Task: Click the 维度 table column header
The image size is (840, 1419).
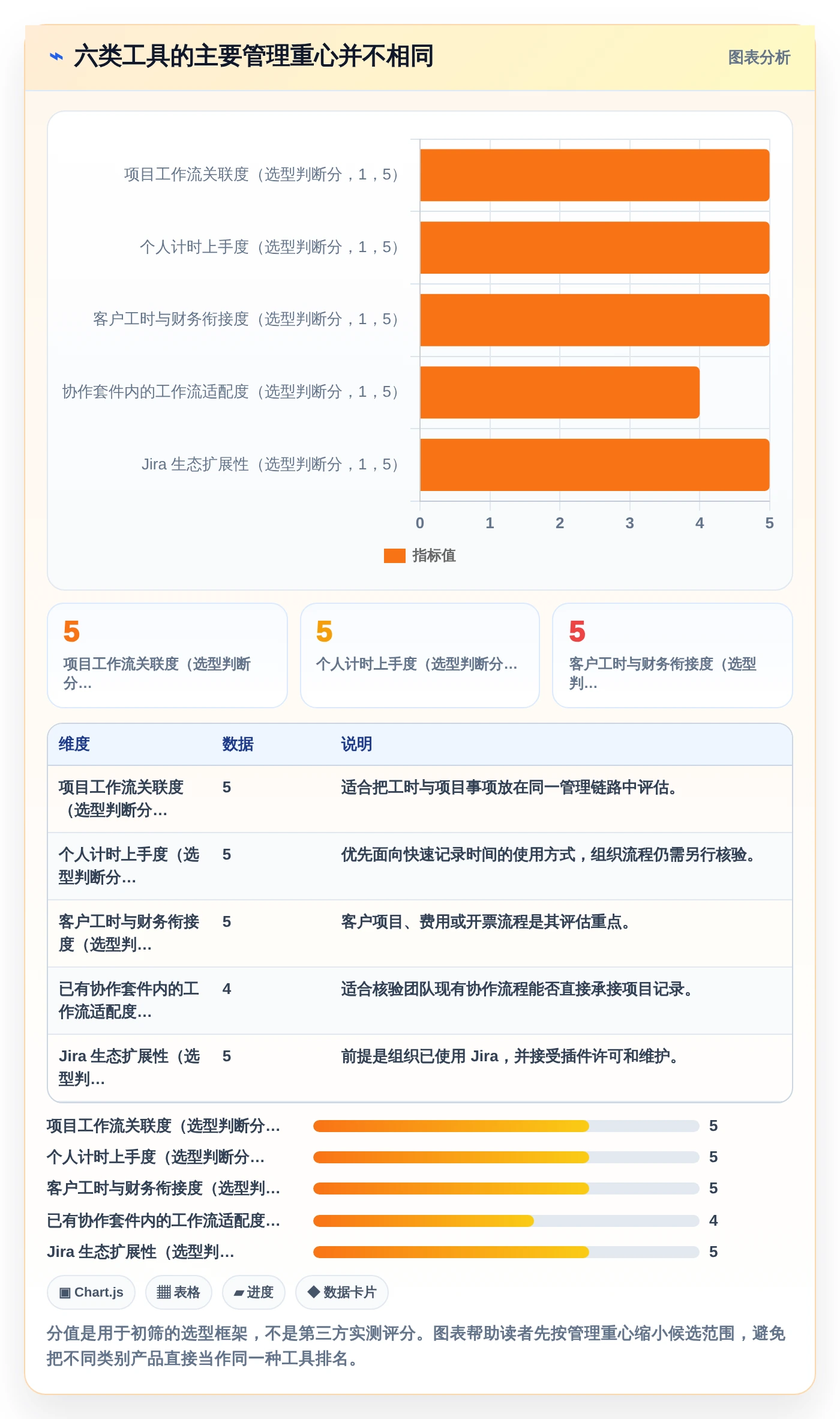Action: pos(74,744)
